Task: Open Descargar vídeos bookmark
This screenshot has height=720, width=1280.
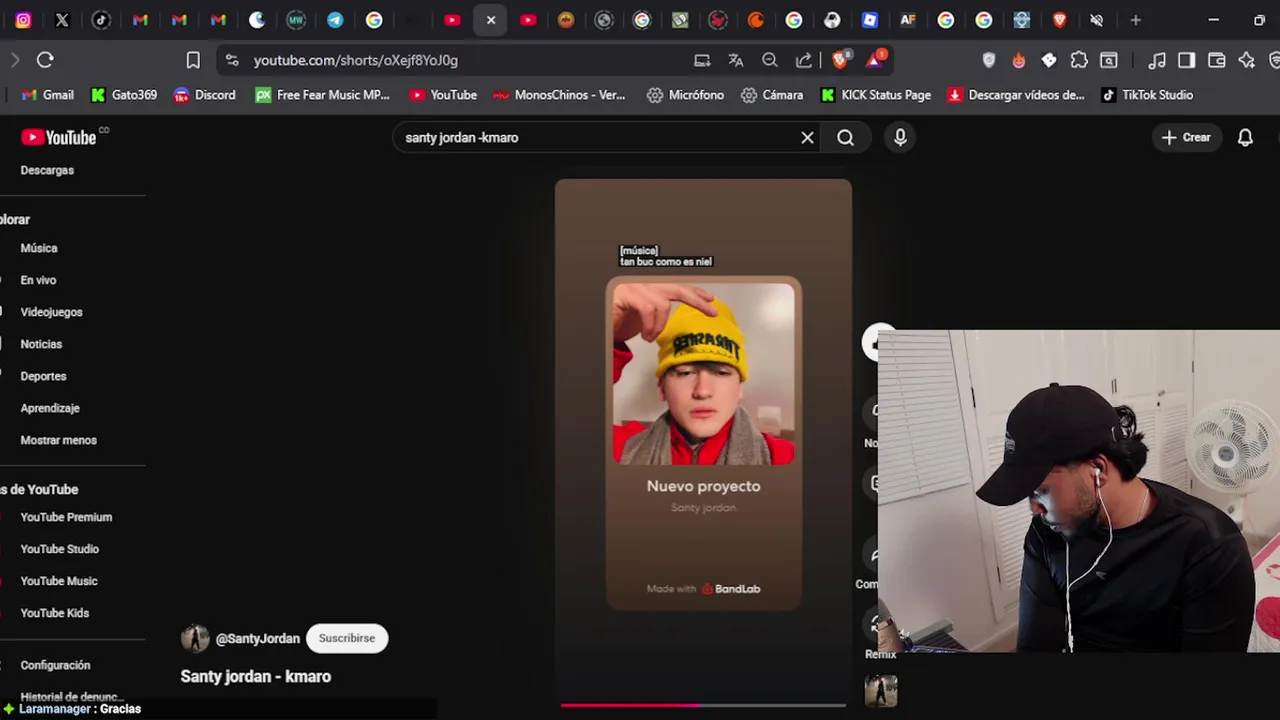Action: (1016, 95)
